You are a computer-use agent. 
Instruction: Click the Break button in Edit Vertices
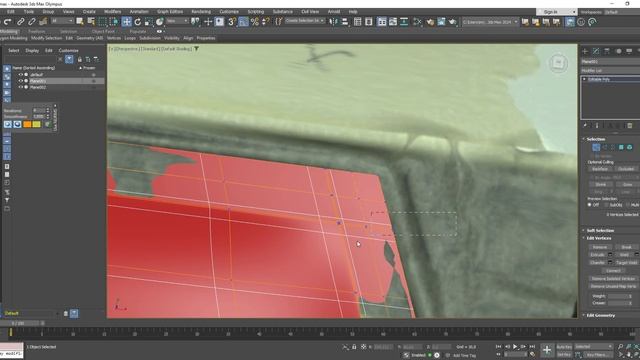coord(627,247)
